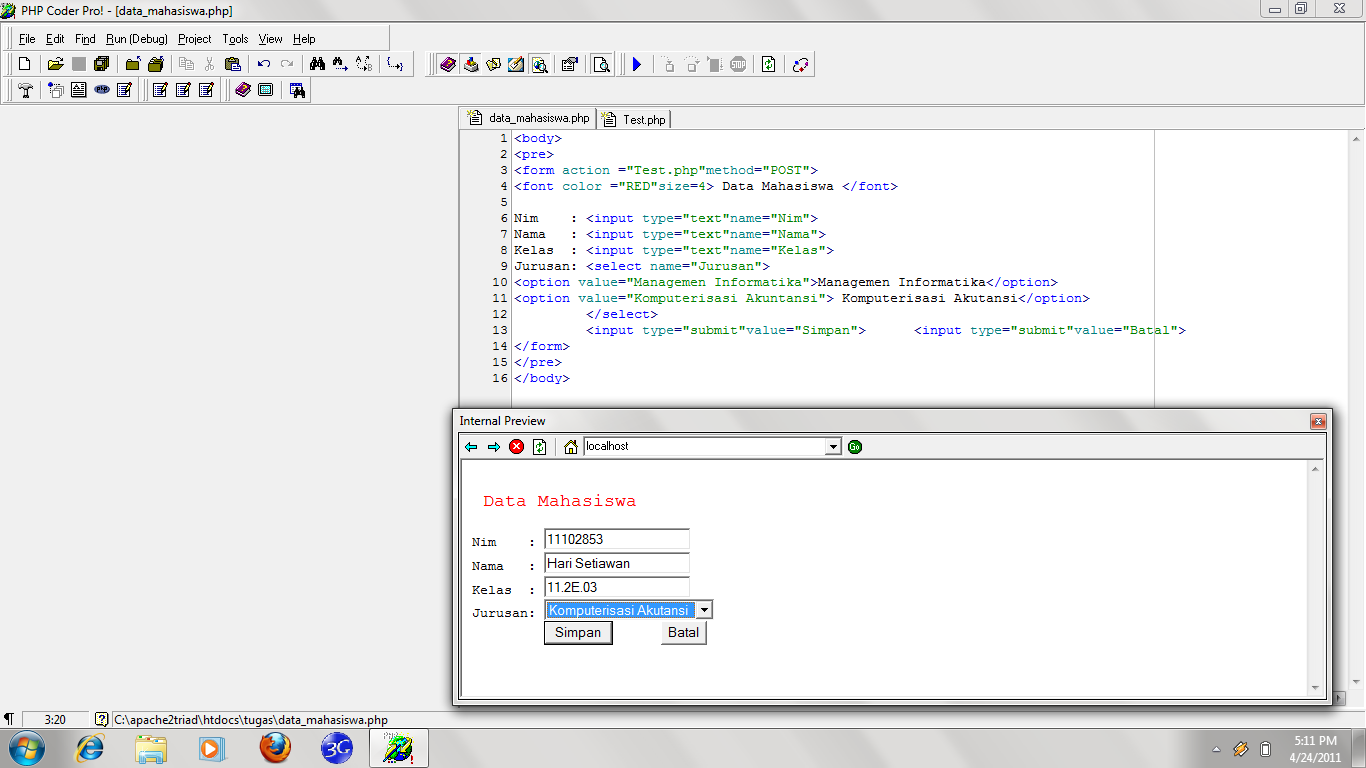Open the Tools menu
The height and width of the screenshot is (768, 1366).
[235, 39]
